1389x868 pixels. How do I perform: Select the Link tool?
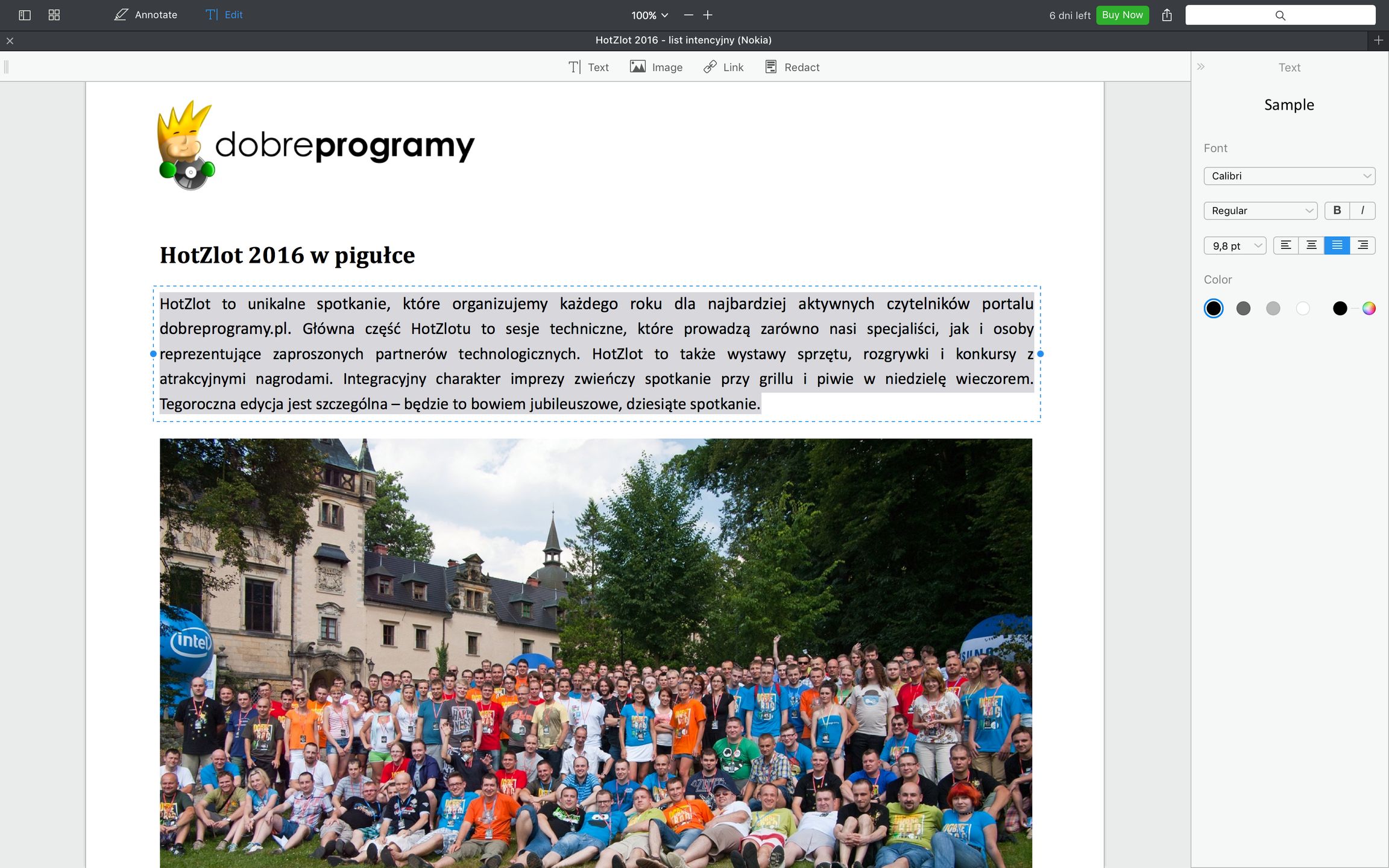pyautogui.click(x=723, y=67)
